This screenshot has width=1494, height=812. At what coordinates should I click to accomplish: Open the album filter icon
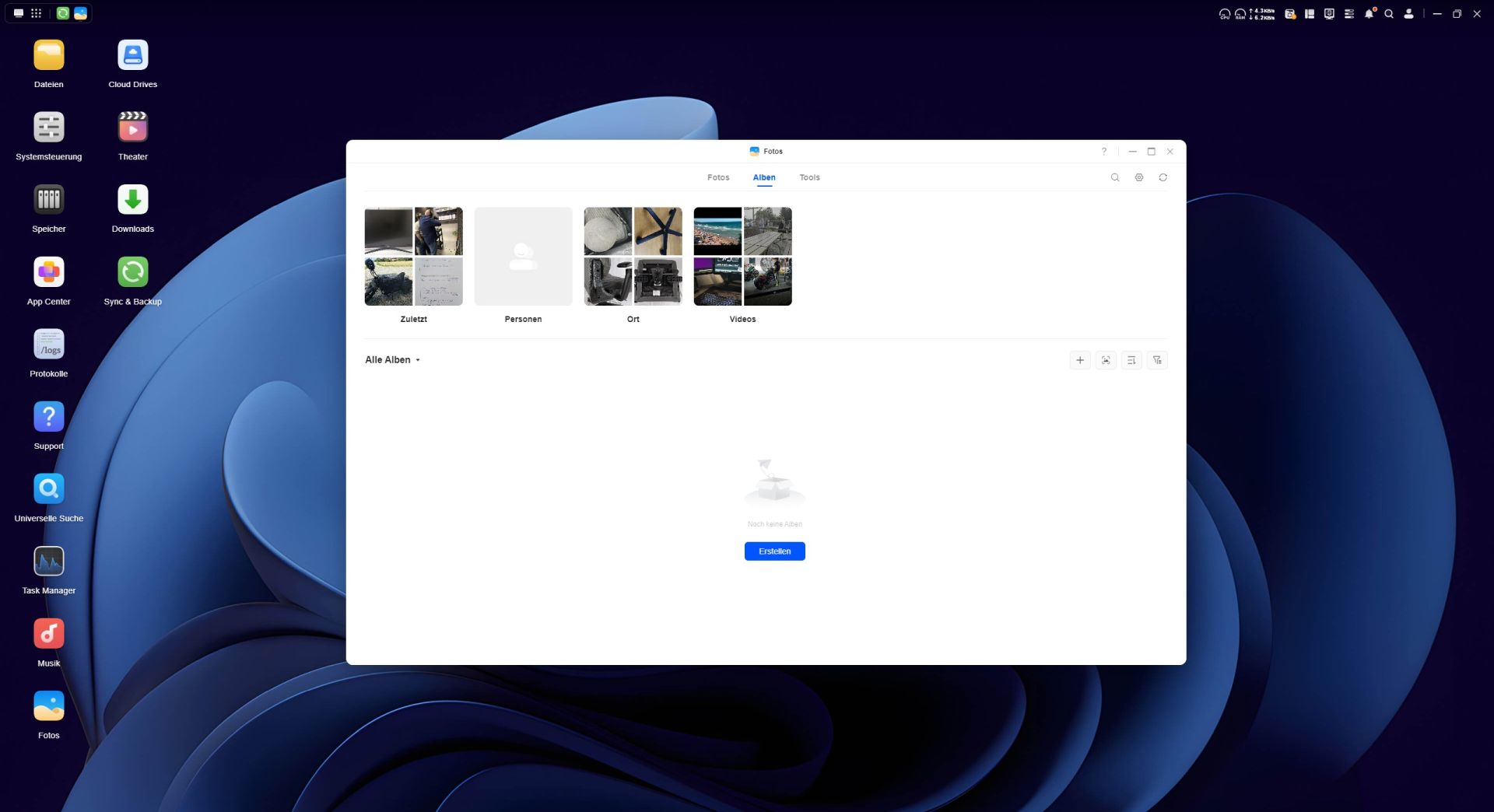[1157, 360]
